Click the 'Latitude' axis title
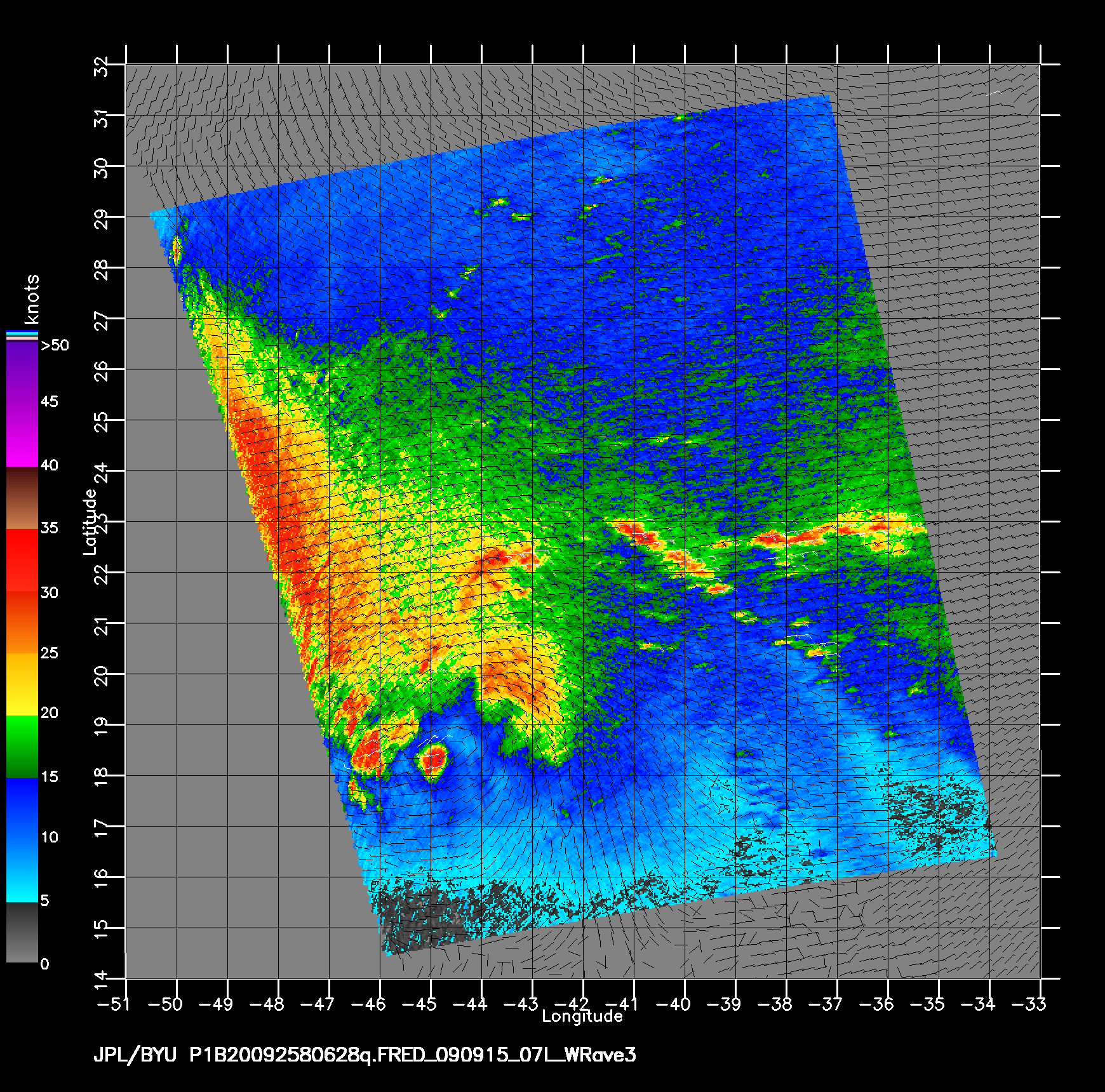The image size is (1105, 1092). click(x=90, y=521)
